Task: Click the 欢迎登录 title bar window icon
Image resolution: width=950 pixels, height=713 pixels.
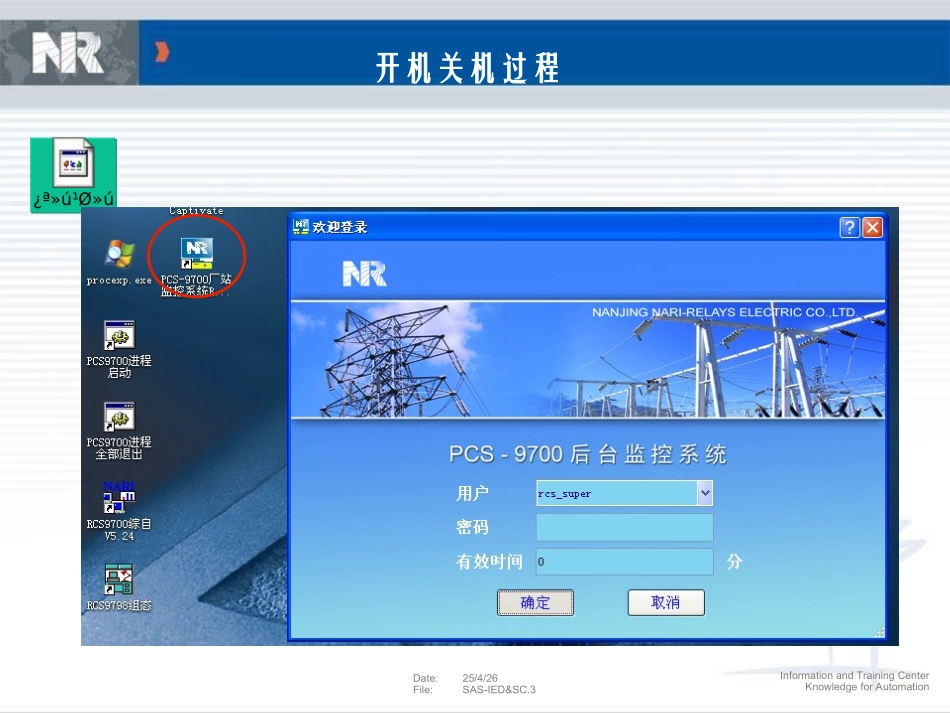Action: pos(301,227)
